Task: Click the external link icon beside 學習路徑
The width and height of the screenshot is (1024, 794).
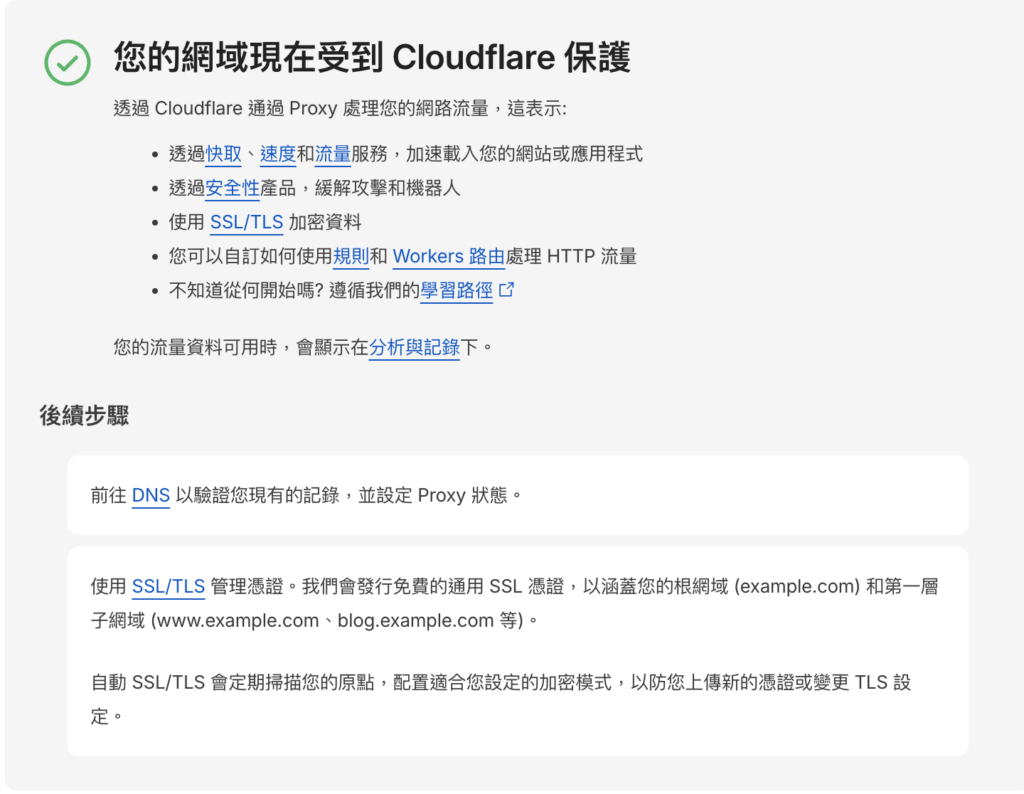Action: click(x=508, y=288)
